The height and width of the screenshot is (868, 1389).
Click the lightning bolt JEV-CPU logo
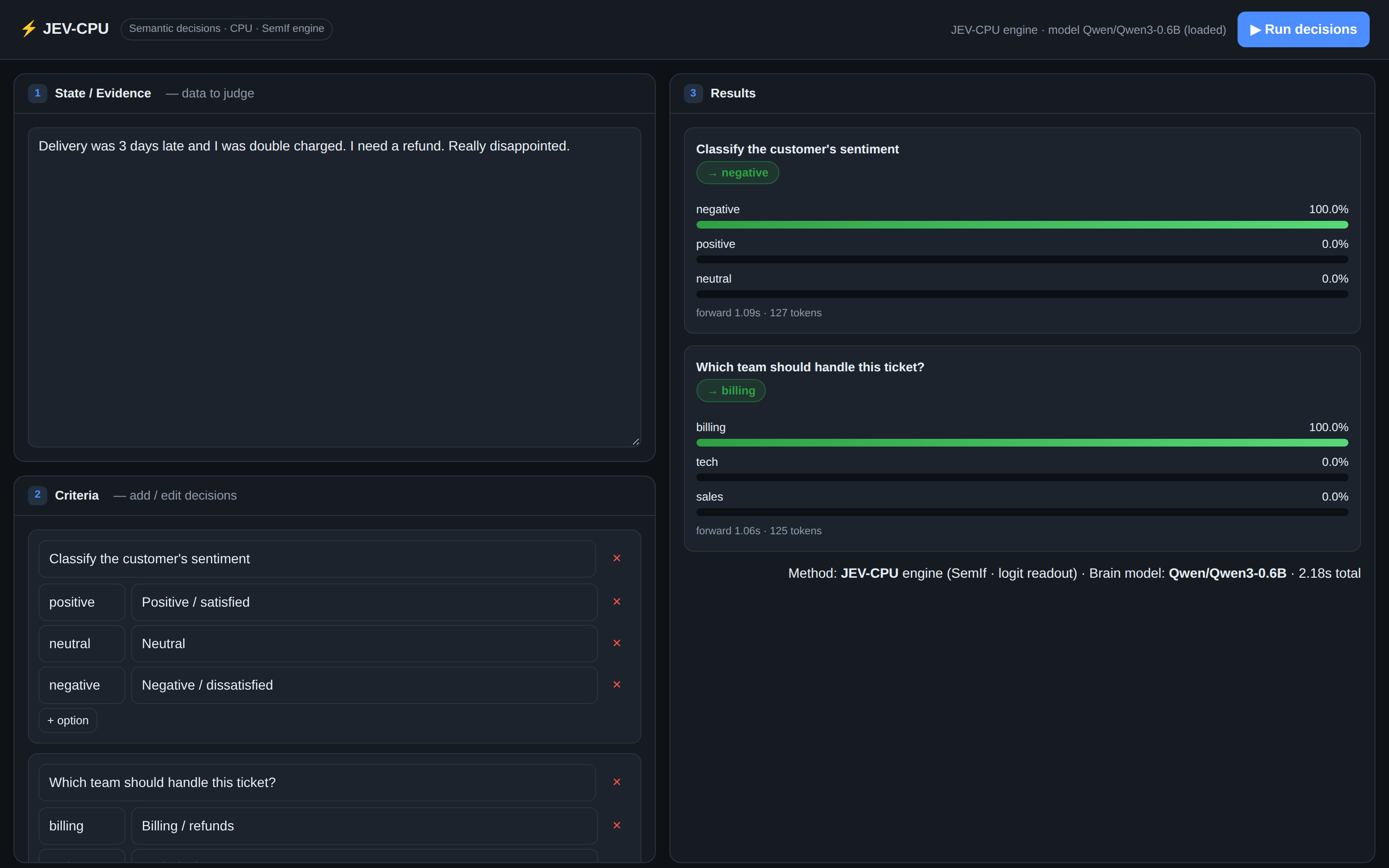pyautogui.click(x=64, y=29)
